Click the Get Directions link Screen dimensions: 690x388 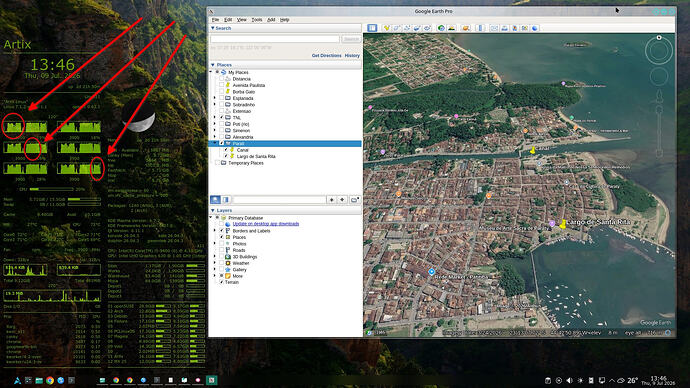(x=327, y=56)
